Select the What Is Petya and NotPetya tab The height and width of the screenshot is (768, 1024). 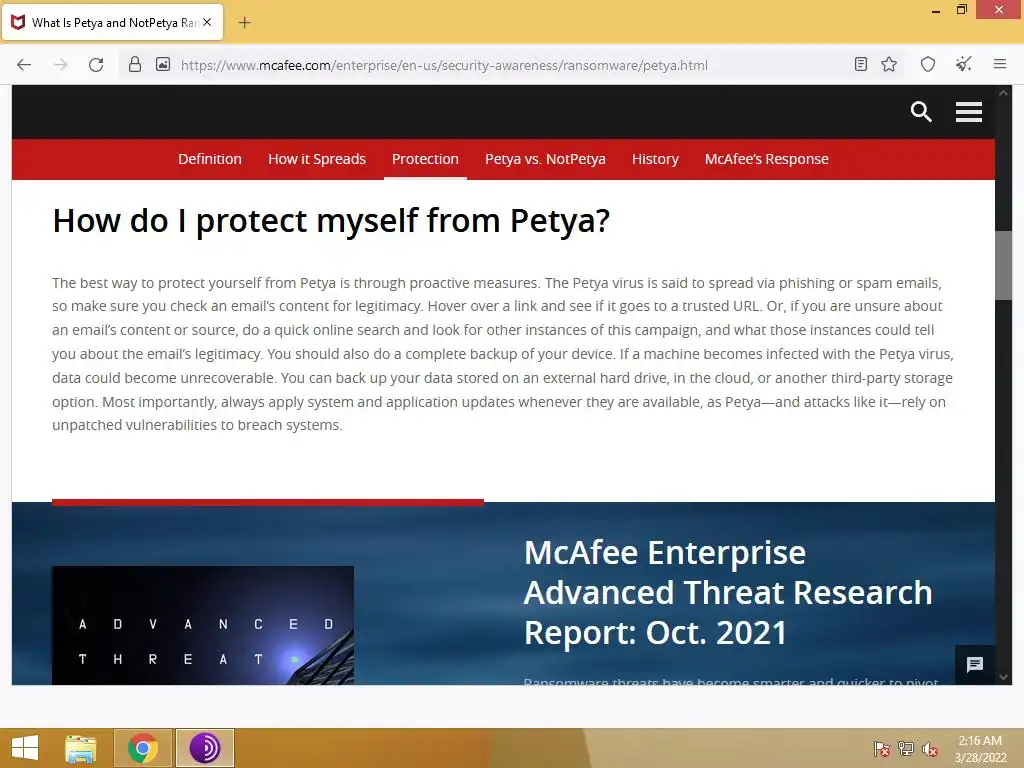(113, 22)
